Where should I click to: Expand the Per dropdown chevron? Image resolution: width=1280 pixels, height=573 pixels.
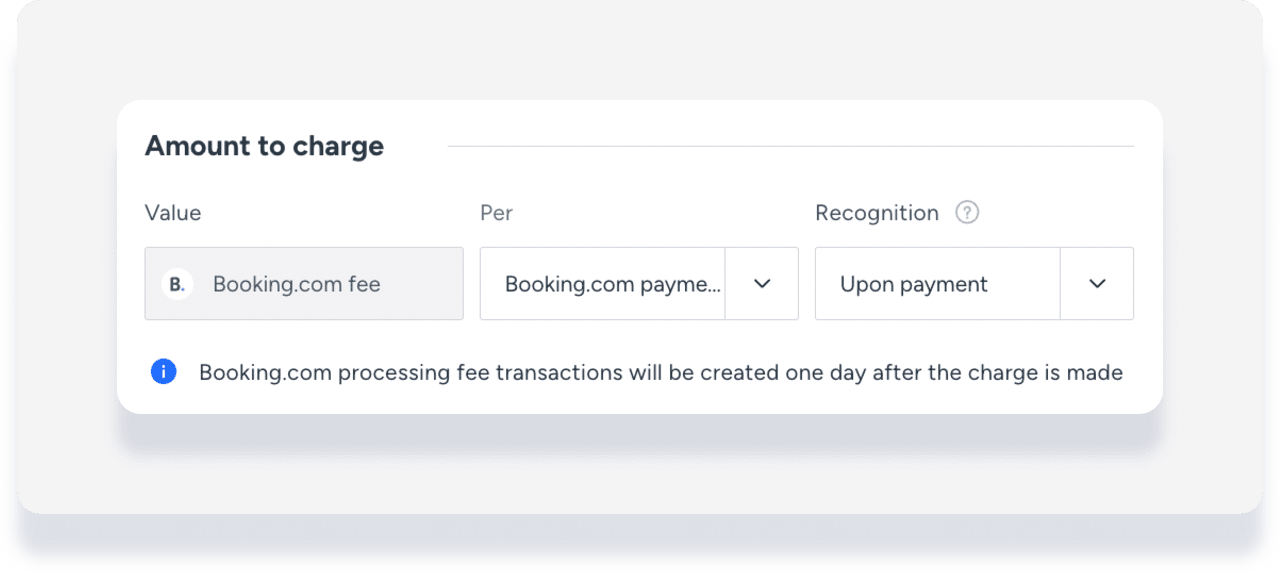coord(762,284)
